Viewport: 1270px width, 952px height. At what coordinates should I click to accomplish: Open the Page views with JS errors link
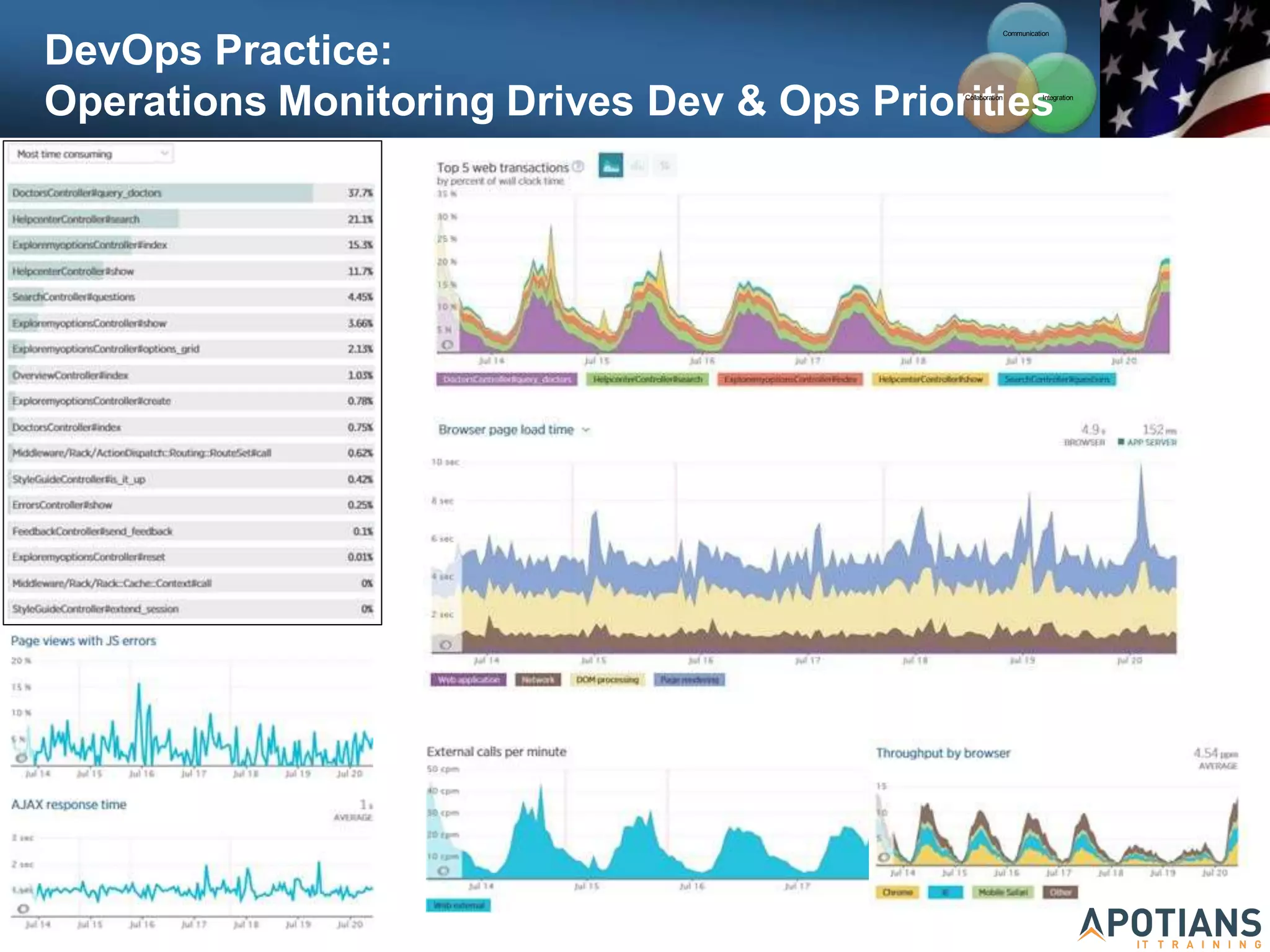tap(83, 641)
